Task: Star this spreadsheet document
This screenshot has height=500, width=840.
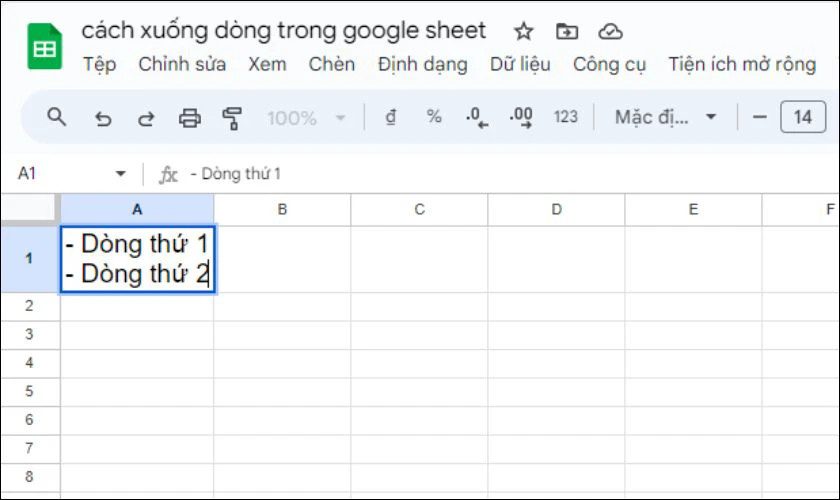Action: click(523, 31)
